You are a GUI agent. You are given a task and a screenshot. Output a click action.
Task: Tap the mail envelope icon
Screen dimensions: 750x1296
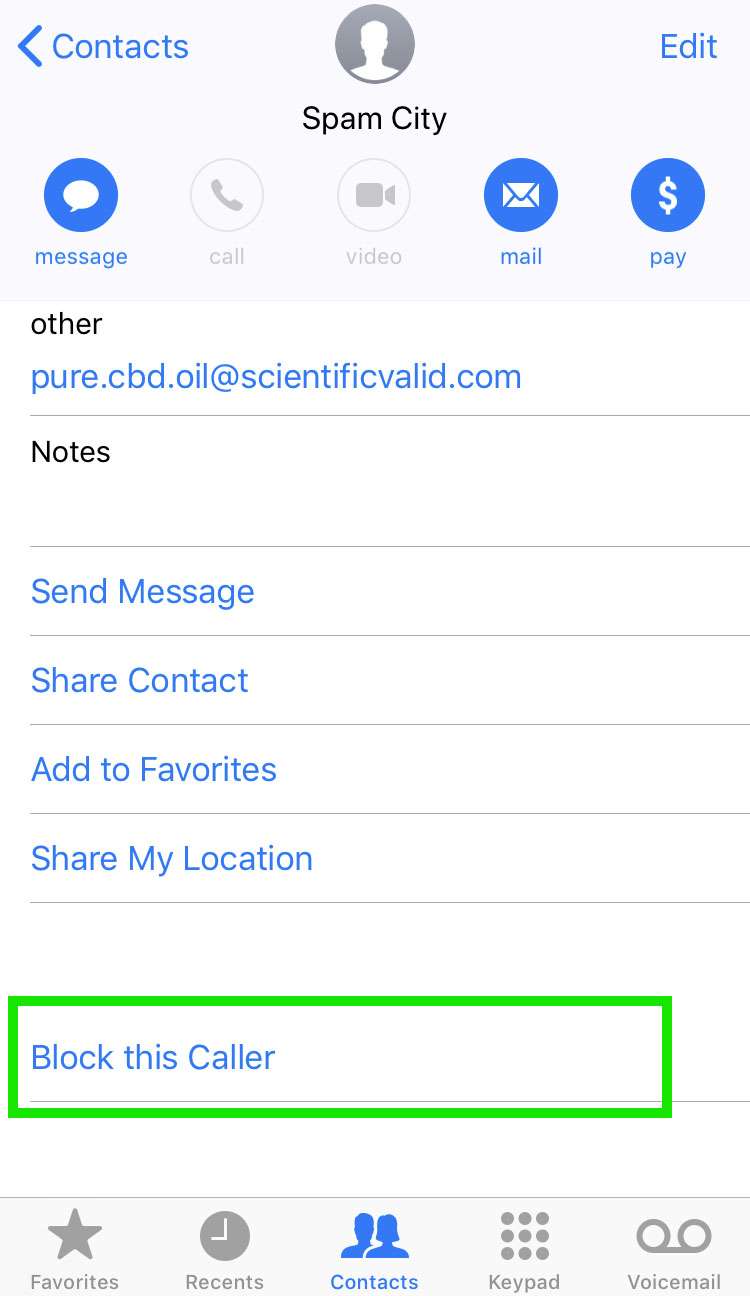(x=521, y=196)
